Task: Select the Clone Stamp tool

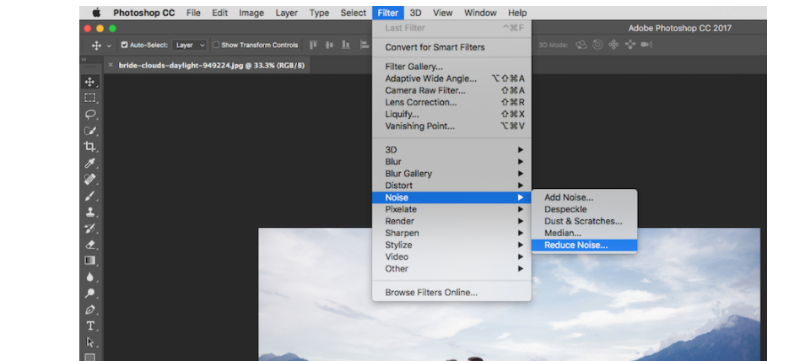Action: coord(90,212)
